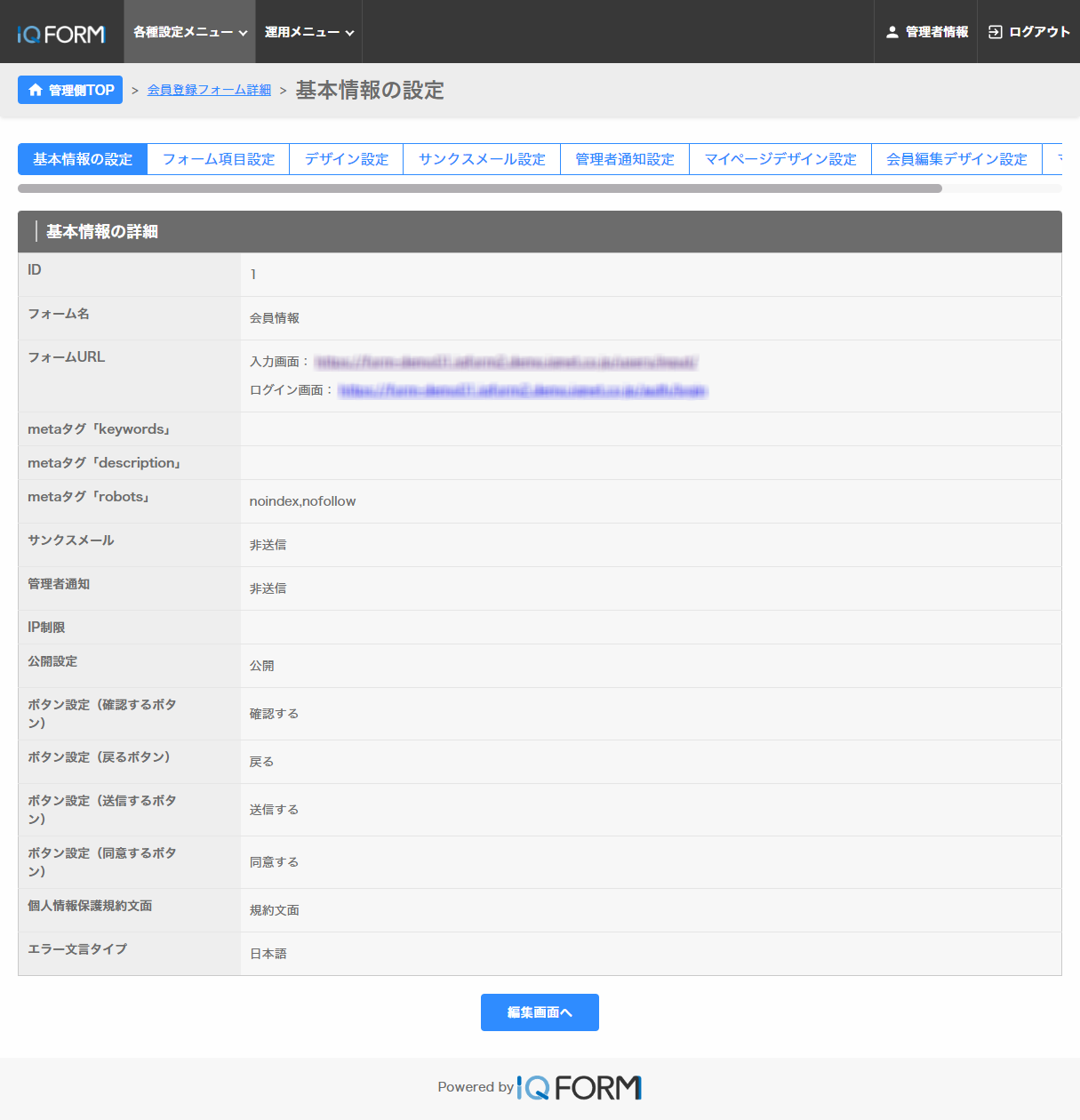Click the person icon beside 管理者情報
The width and height of the screenshot is (1080, 1120).
tap(892, 32)
